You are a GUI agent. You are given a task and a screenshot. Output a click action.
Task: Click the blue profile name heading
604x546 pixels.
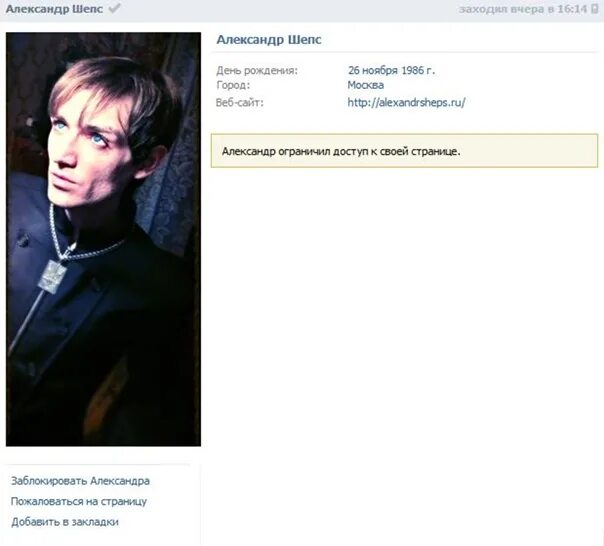click(x=269, y=40)
